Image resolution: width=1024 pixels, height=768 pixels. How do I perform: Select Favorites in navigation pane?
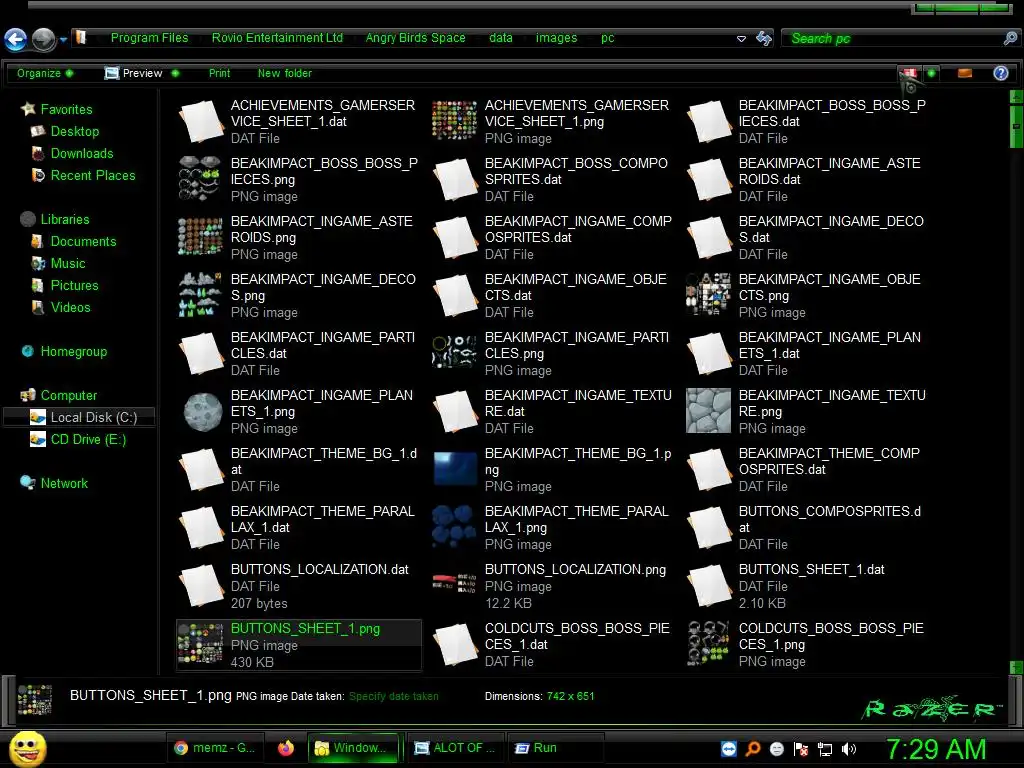point(66,109)
